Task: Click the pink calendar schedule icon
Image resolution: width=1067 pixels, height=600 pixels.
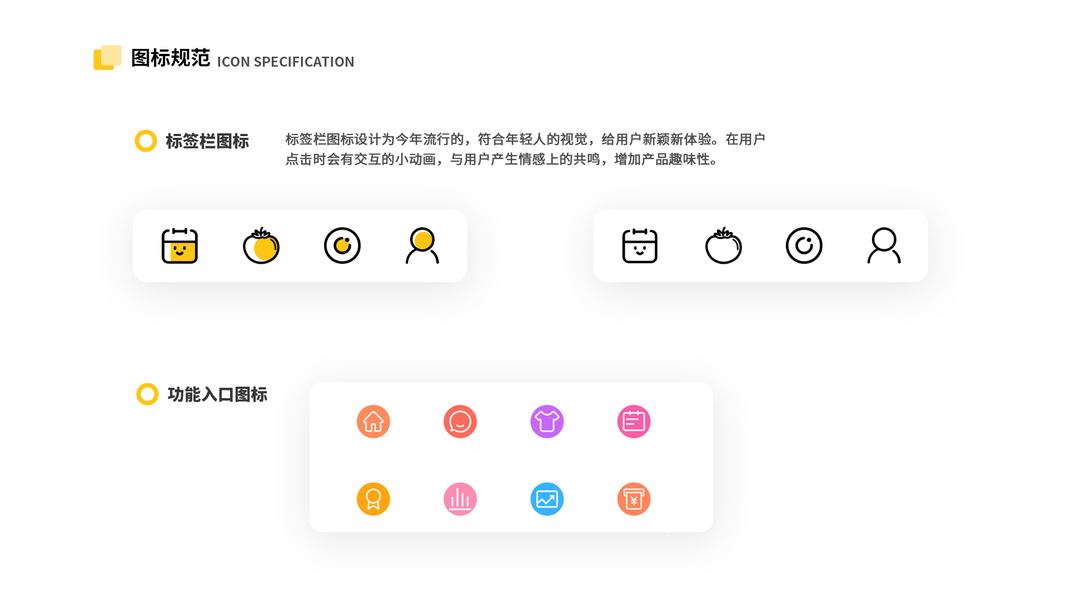Action: click(x=634, y=422)
